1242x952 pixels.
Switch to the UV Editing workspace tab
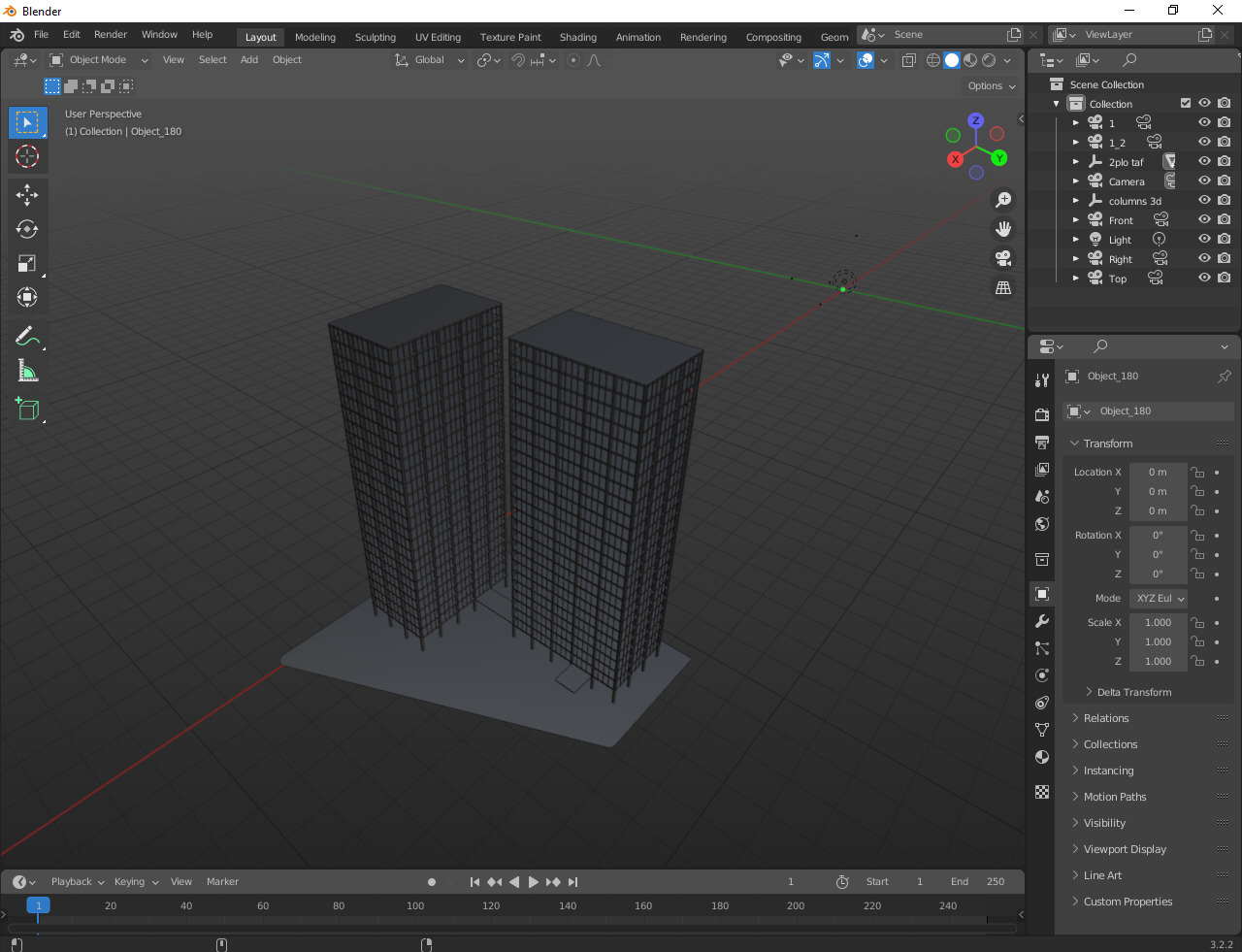click(x=438, y=37)
